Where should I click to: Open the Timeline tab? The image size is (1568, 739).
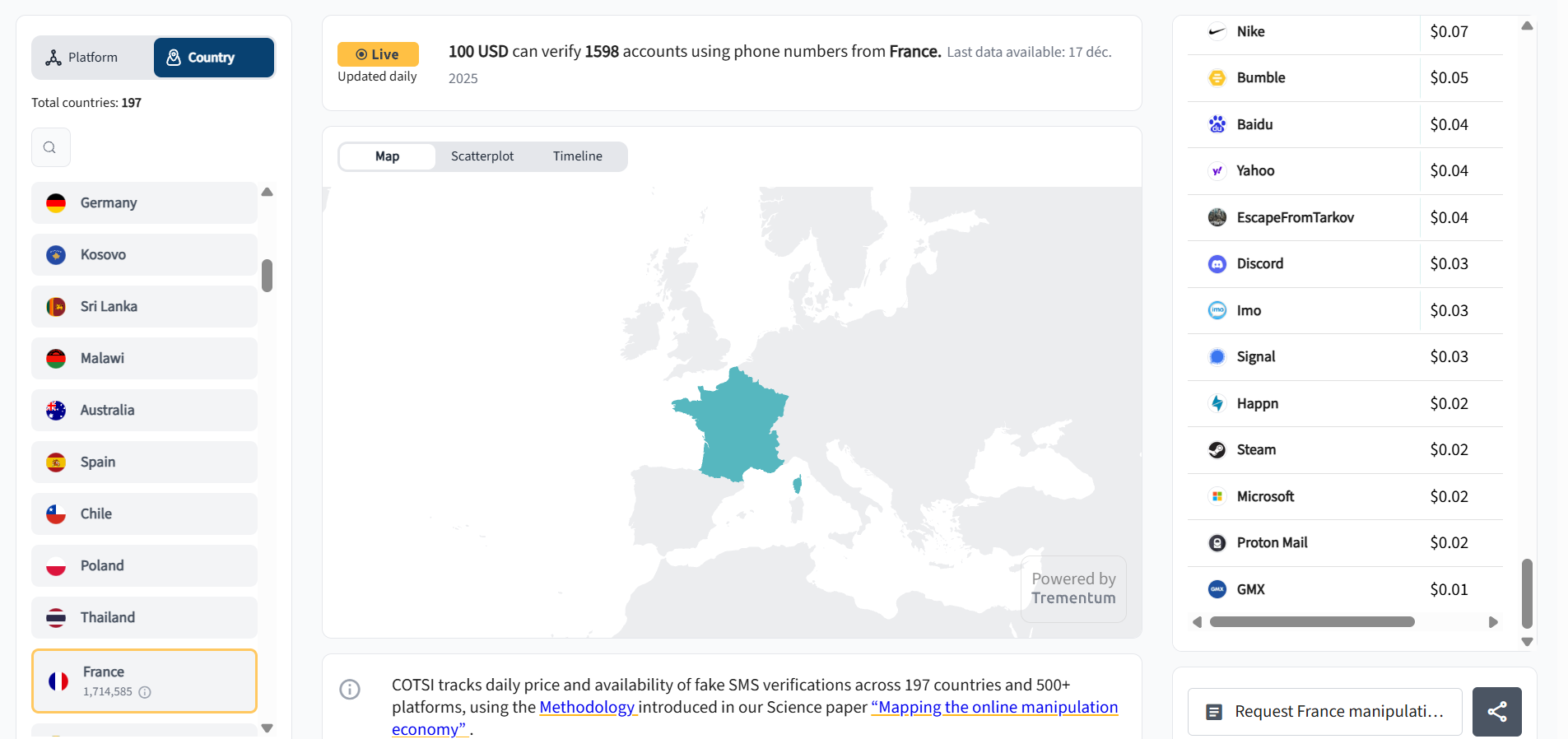click(x=577, y=156)
